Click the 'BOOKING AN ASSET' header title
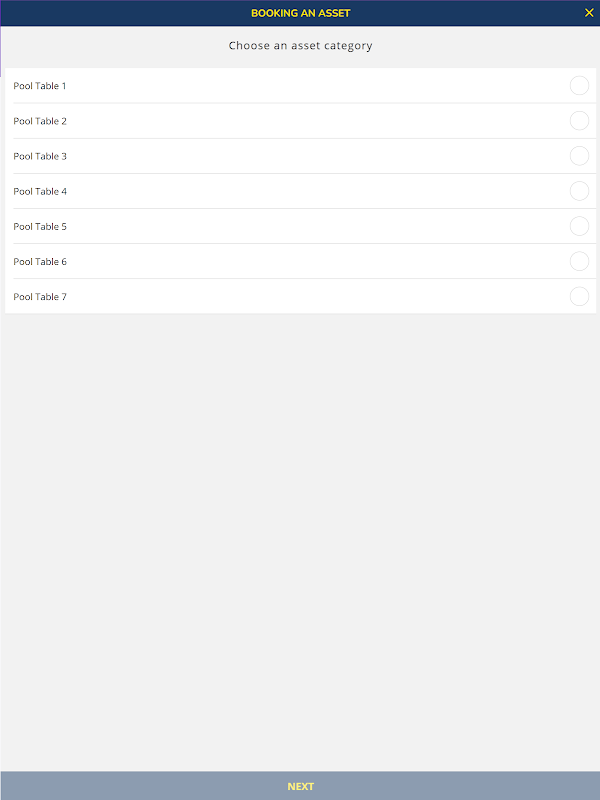 point(300,13)
